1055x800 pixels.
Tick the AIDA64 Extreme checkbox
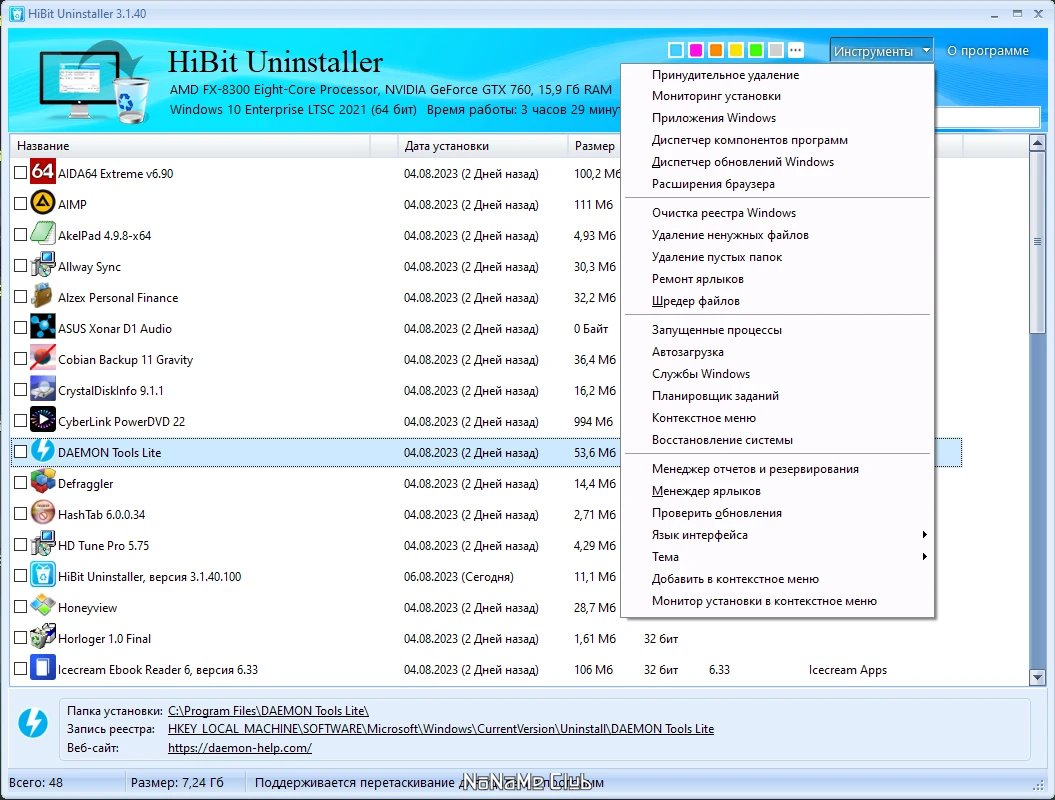tap(20, 172)
